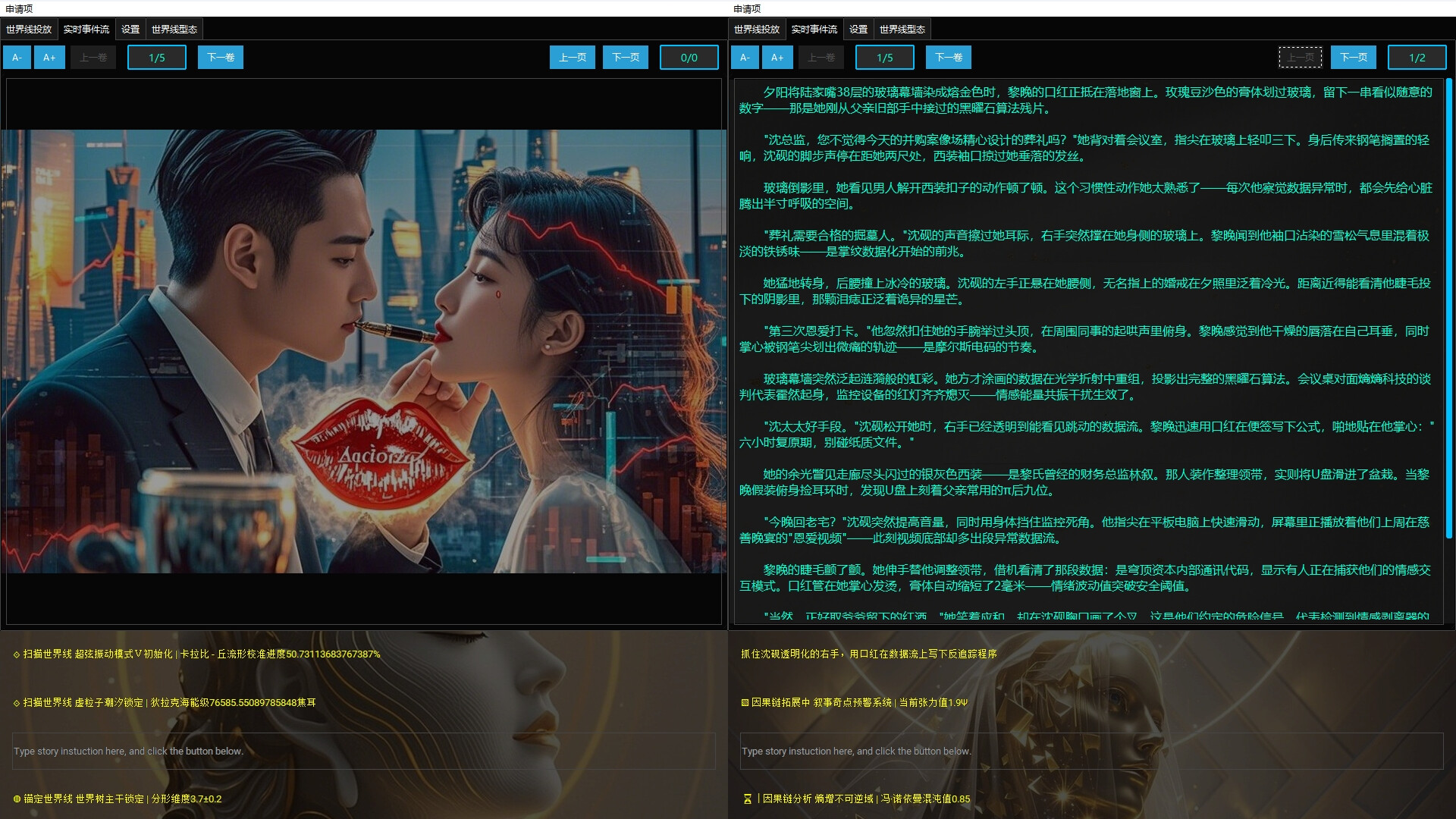Select line '锚定世界线 世界树主干锁定'

(x=118, y=799)
